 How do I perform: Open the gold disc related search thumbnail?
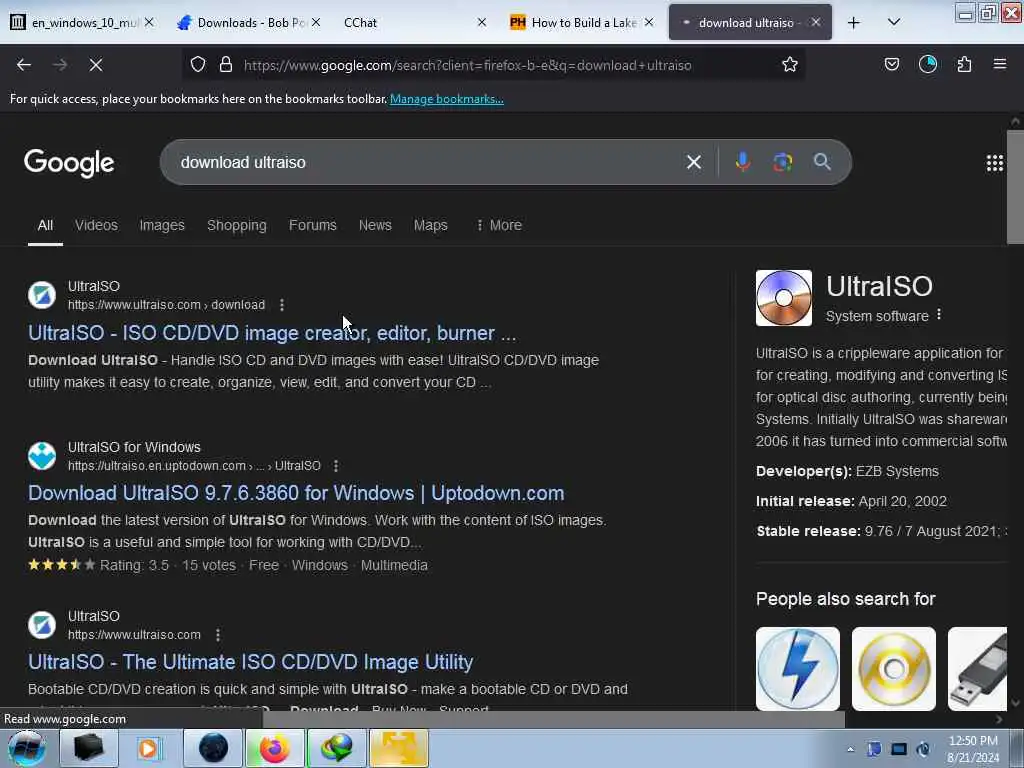[x=893, y=669]
